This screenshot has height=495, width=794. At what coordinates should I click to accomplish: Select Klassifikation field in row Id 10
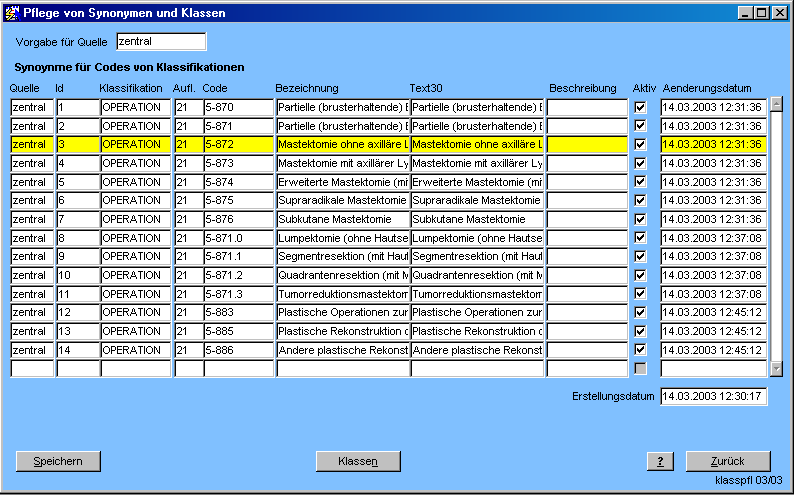[135, 275]
